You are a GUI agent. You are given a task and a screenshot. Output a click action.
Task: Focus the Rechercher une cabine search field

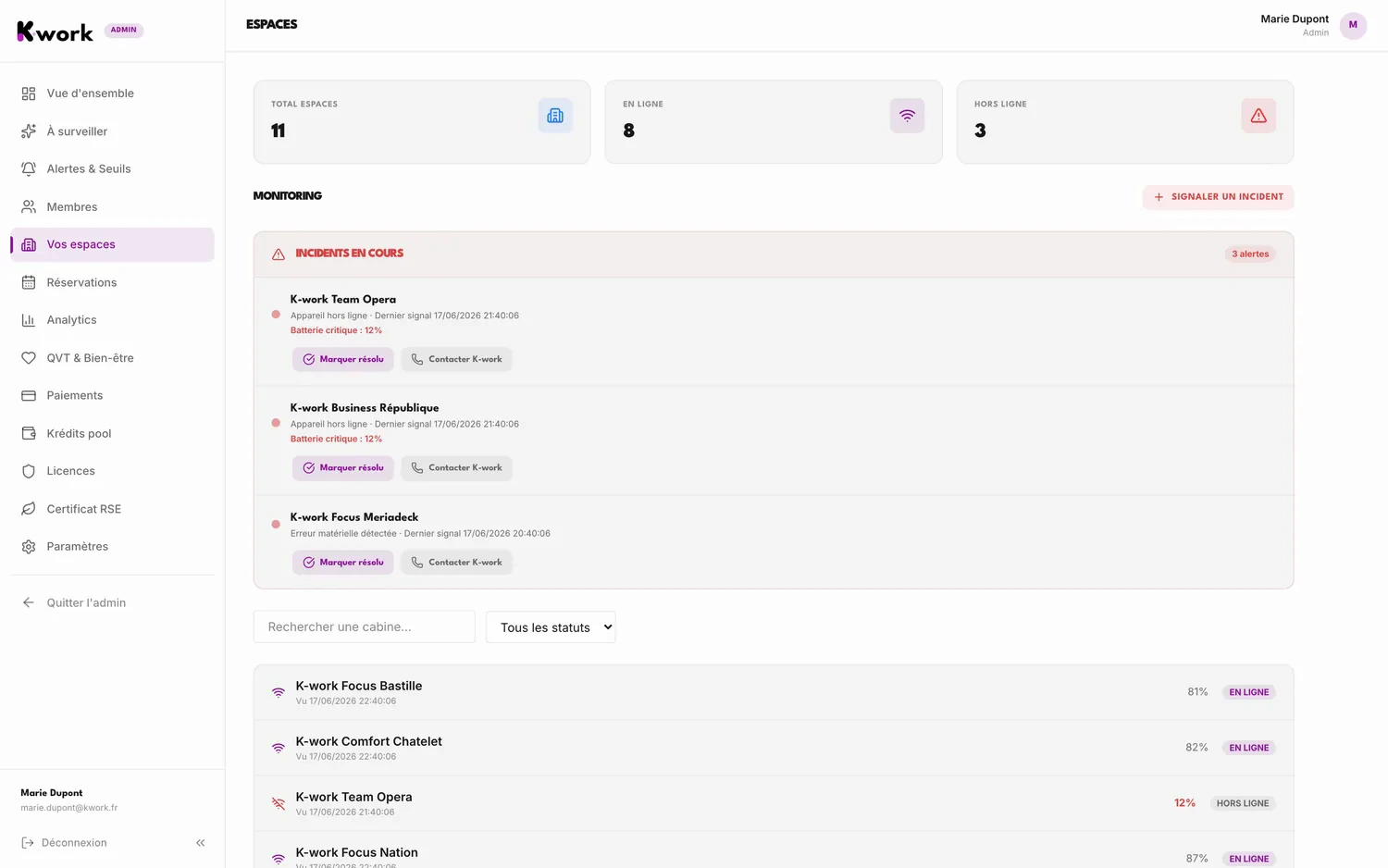tap(365, 626)
